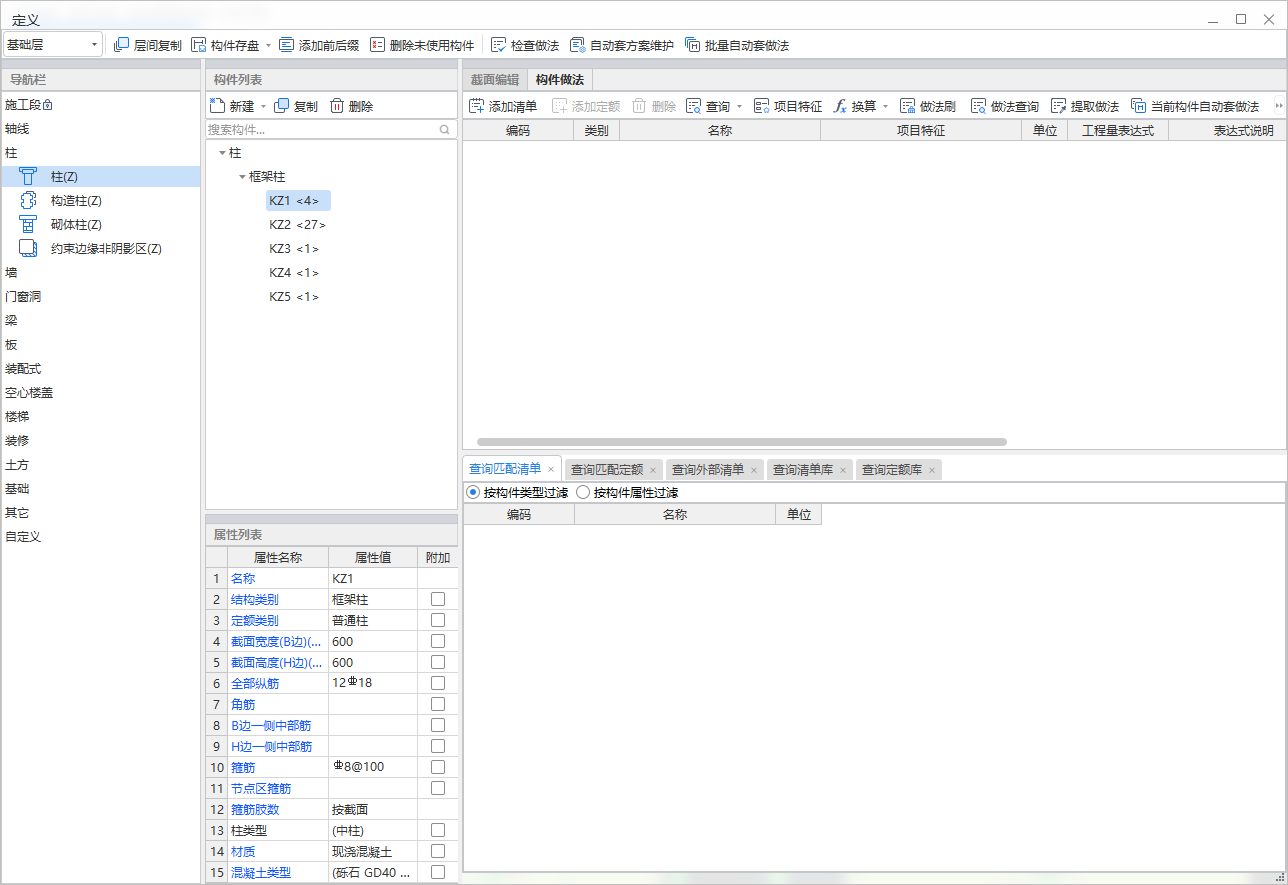Open the 构件存盘 dropdown arrow

(269, 46)
